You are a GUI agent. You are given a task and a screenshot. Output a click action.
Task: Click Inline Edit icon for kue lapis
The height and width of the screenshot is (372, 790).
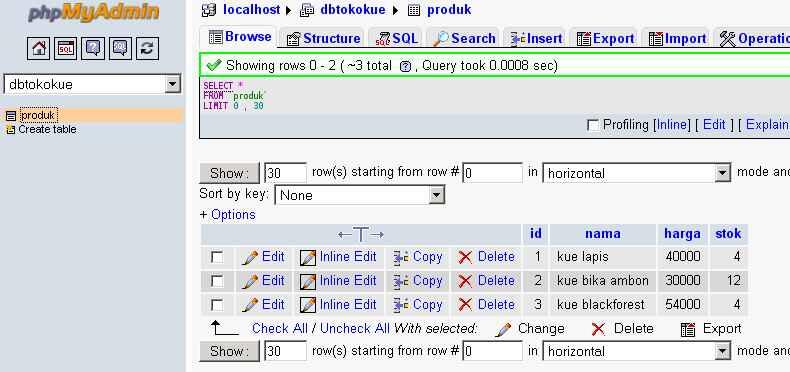(x=307, y=258)
